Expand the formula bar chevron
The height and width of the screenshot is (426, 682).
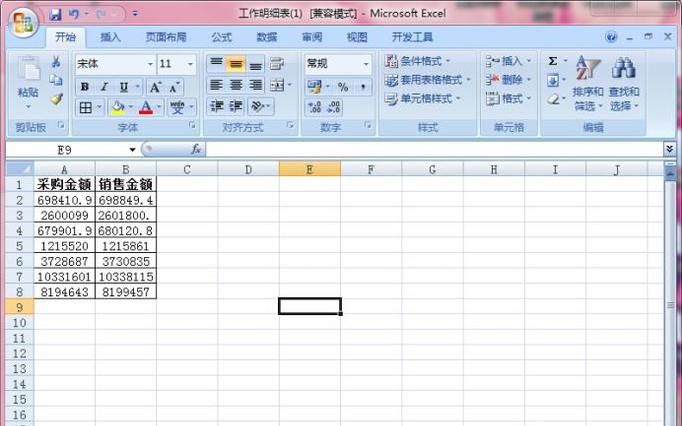[669, 150]
